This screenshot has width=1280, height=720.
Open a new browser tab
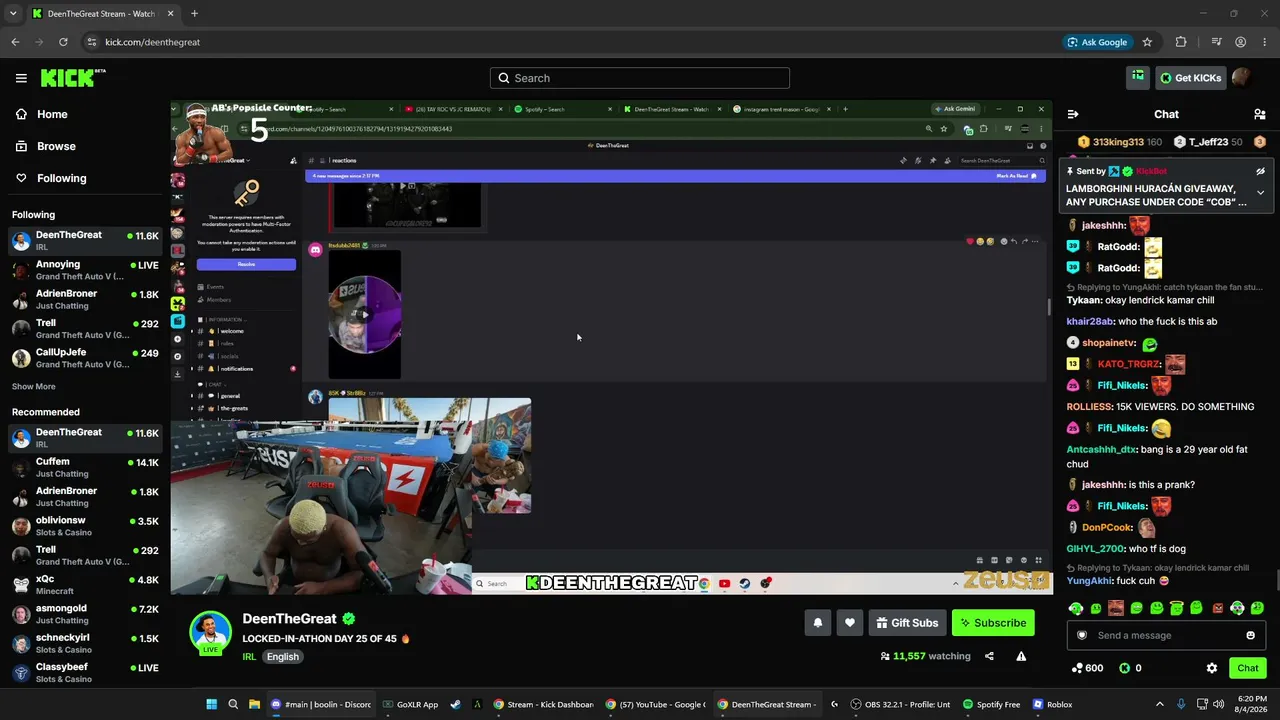[x=194, y=14]
